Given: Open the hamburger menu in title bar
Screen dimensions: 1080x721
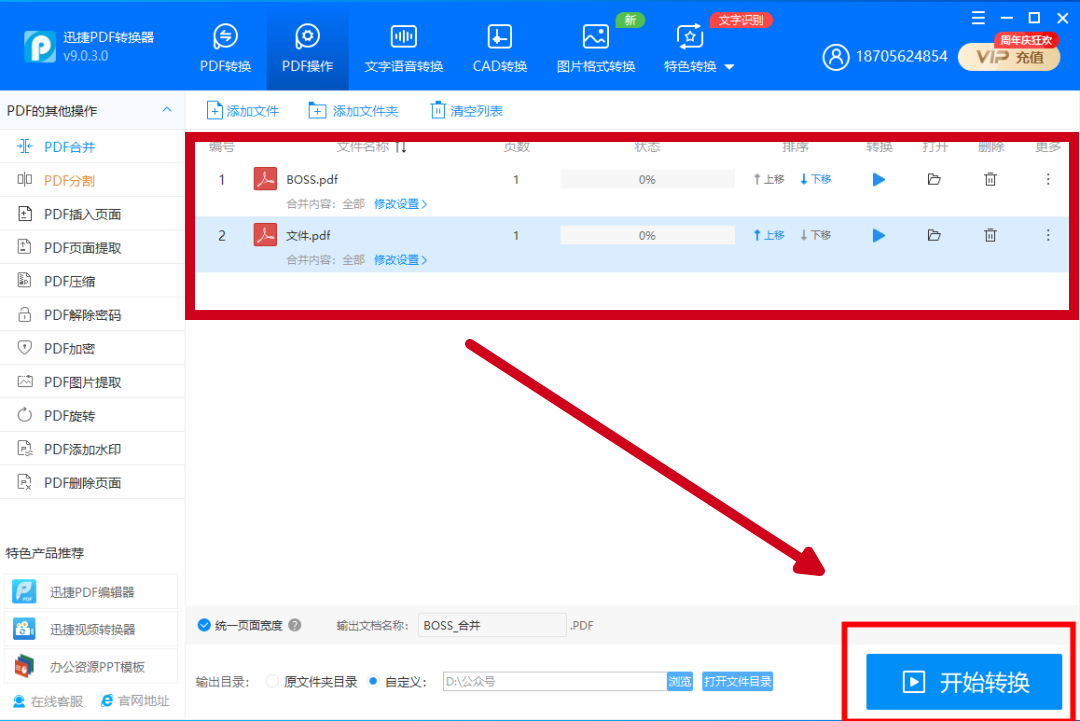Looking at the screenshot, I should pyautogui.click(x=976, y=18).
